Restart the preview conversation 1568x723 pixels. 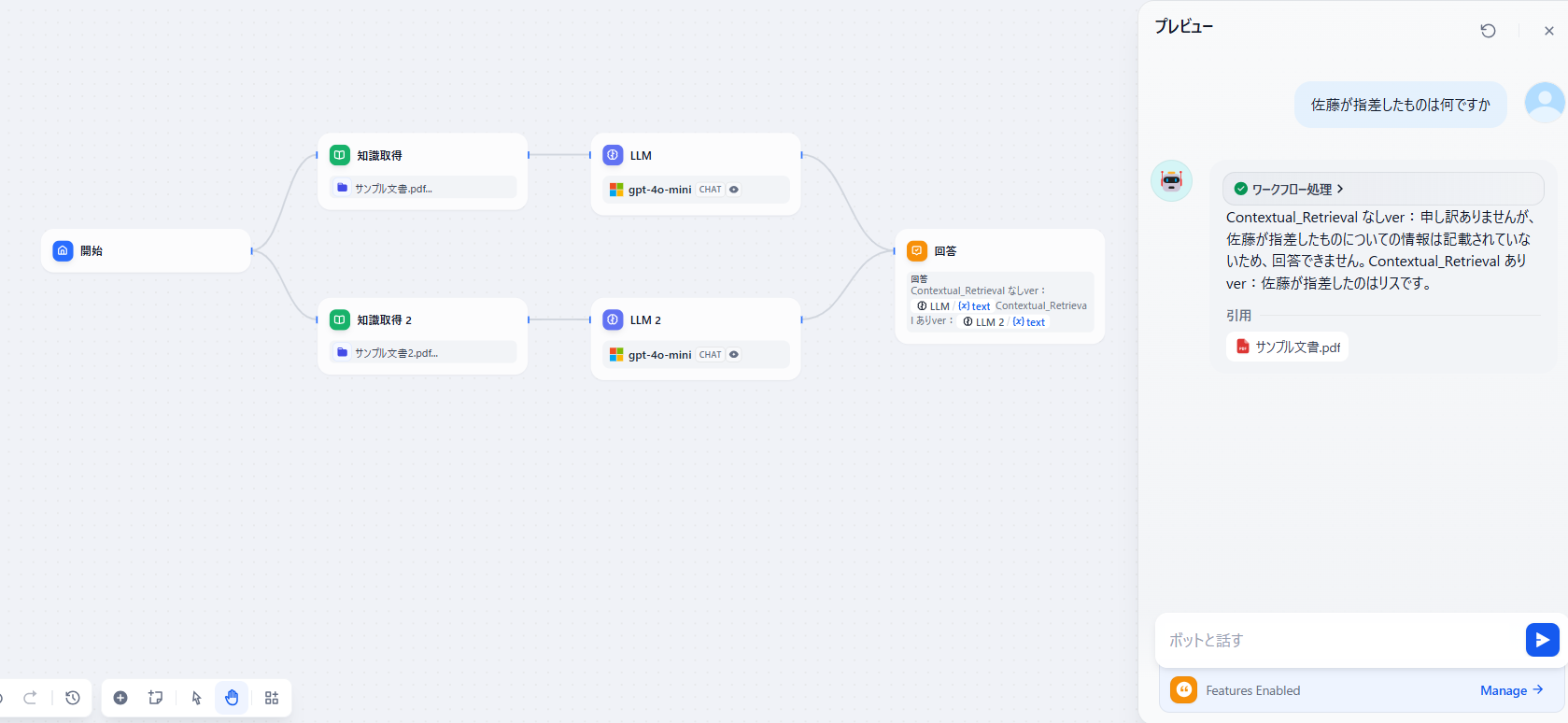click(1488, 31)
